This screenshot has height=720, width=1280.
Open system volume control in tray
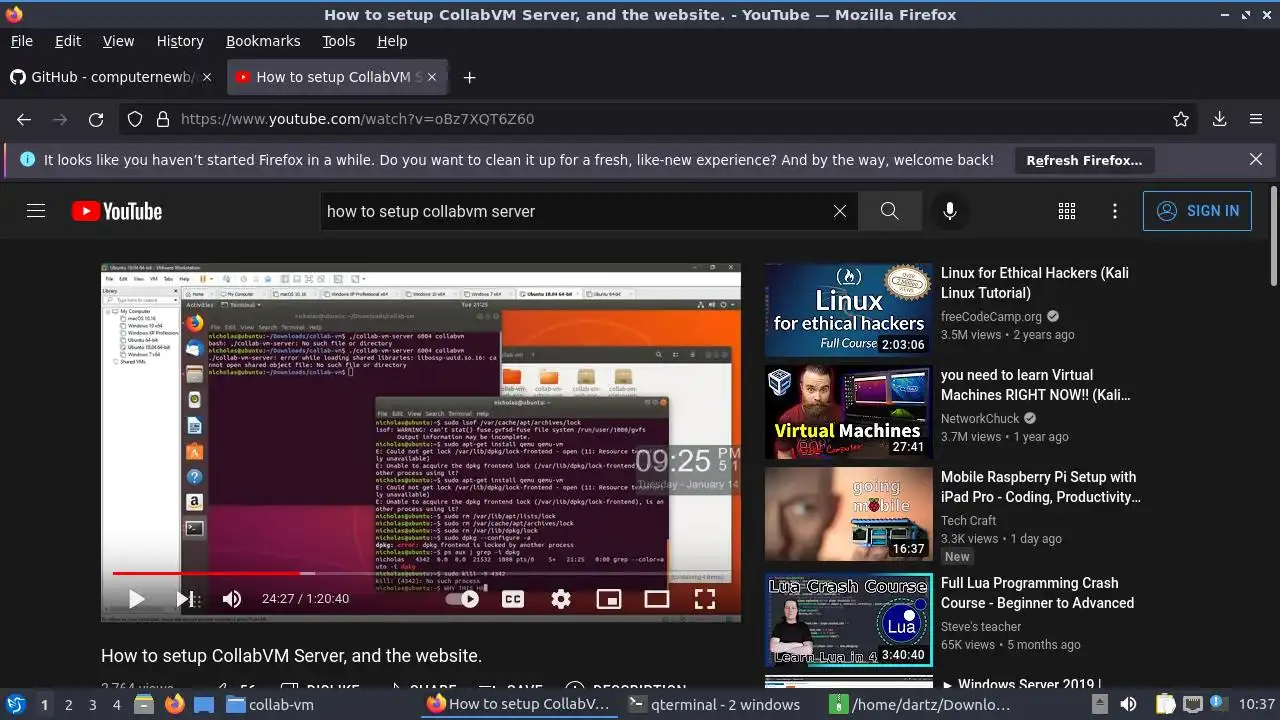click(x=1128, y=704)
